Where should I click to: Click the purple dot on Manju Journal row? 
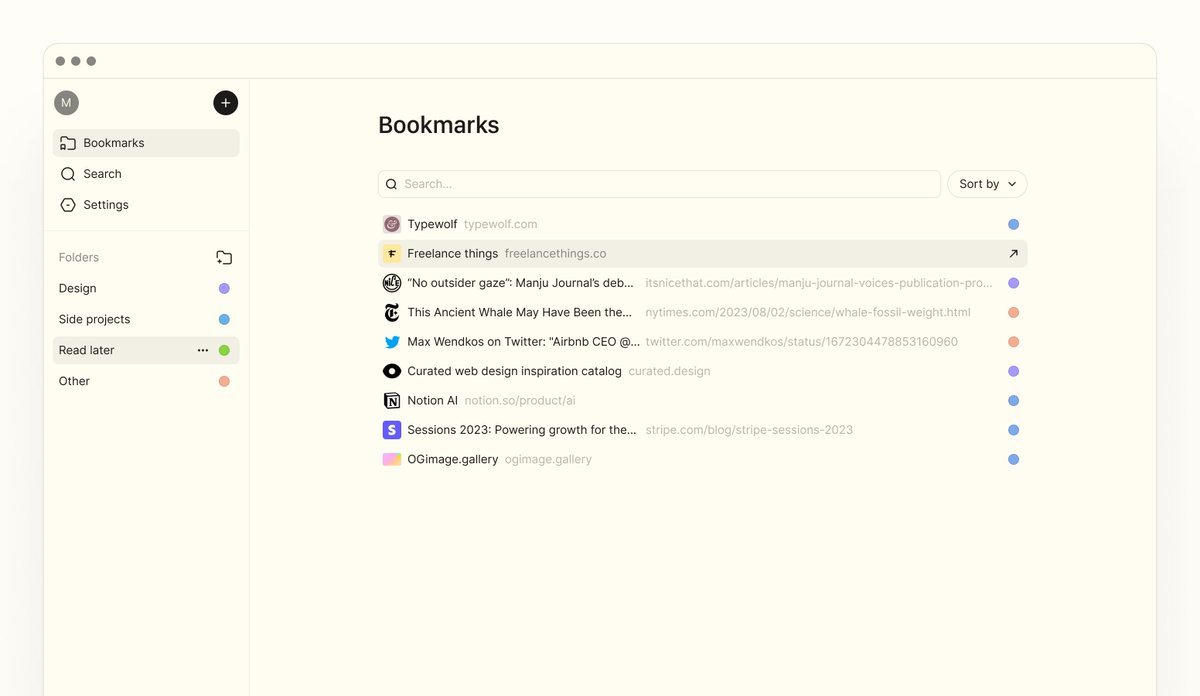1013,283
